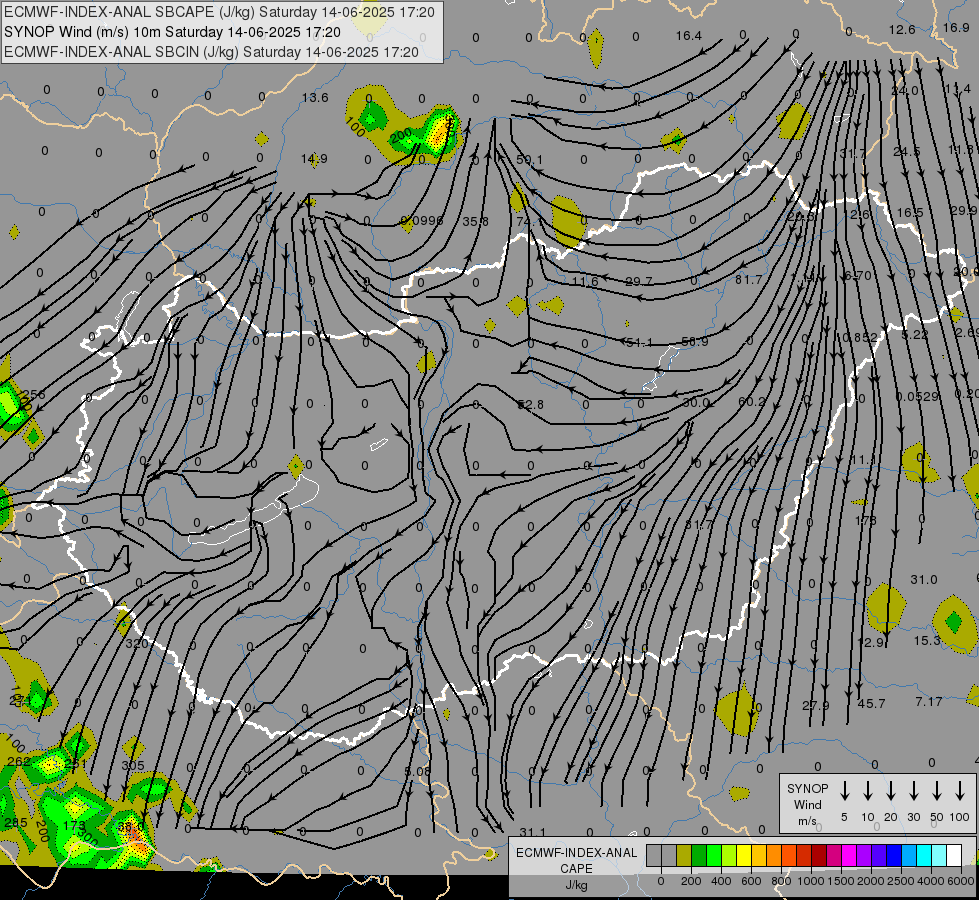Click the 31.0 value on the map
Image resolution: width=979 pixels, height=900 pixels.
923,580
